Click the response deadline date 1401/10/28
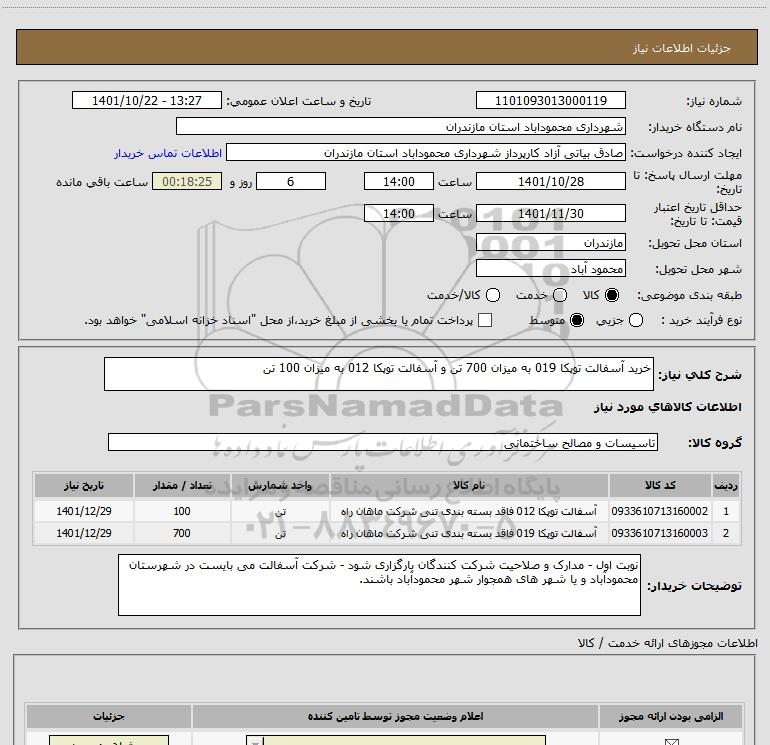 550,182
